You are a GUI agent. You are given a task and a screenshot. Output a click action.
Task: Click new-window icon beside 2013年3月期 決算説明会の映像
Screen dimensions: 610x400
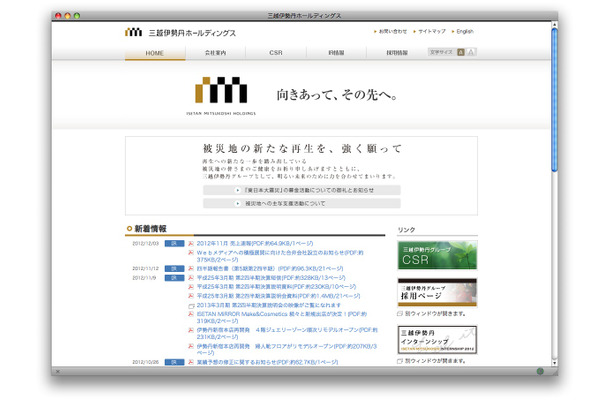tap(191, 306)
